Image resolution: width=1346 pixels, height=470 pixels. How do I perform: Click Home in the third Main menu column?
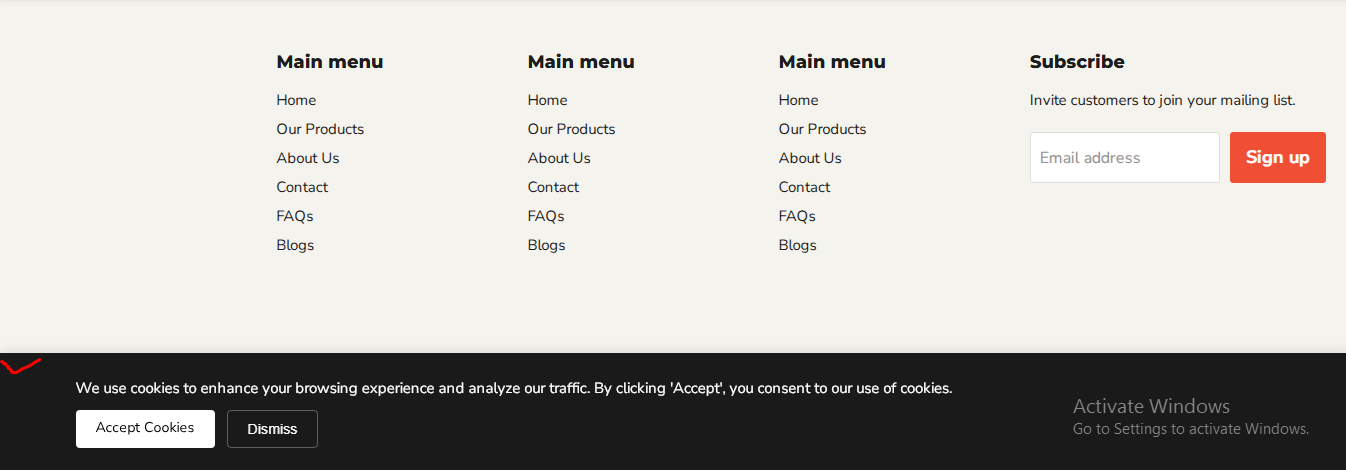(x=798, y=100)
